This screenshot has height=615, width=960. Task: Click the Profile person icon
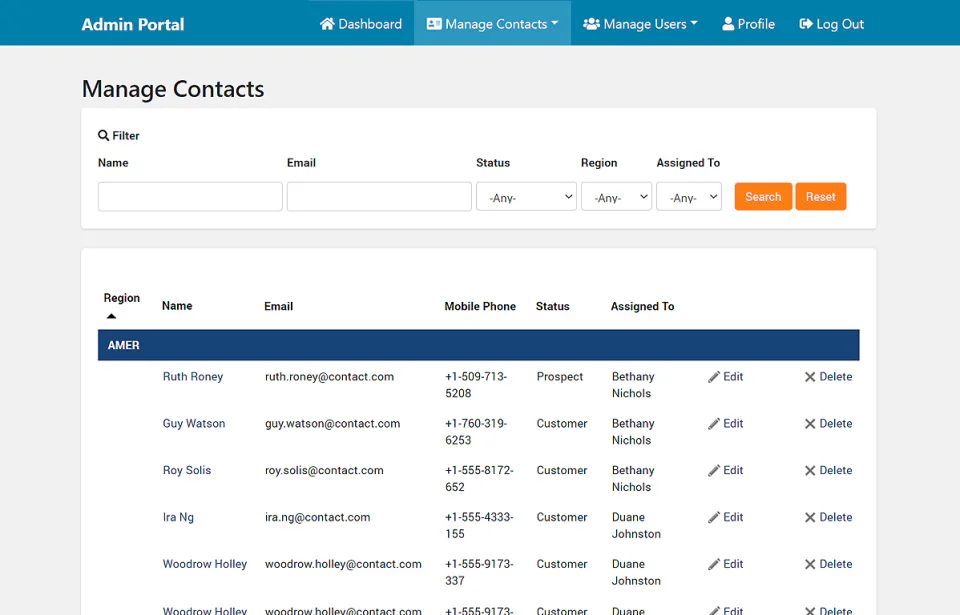click(x=728, y=24)
